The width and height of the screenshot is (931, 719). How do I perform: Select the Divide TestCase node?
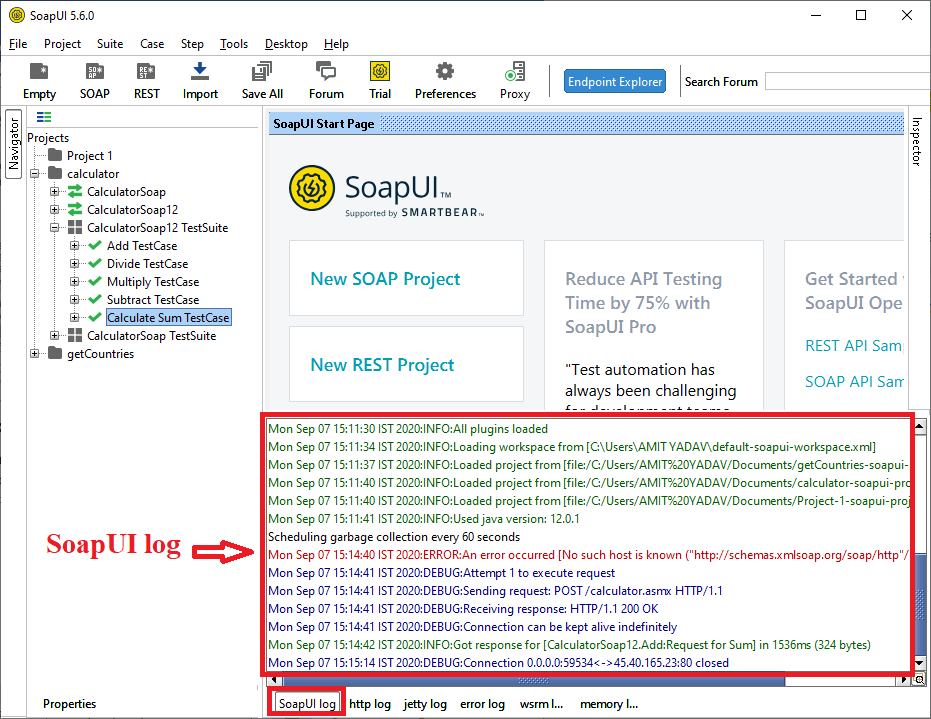pos(147,264)
